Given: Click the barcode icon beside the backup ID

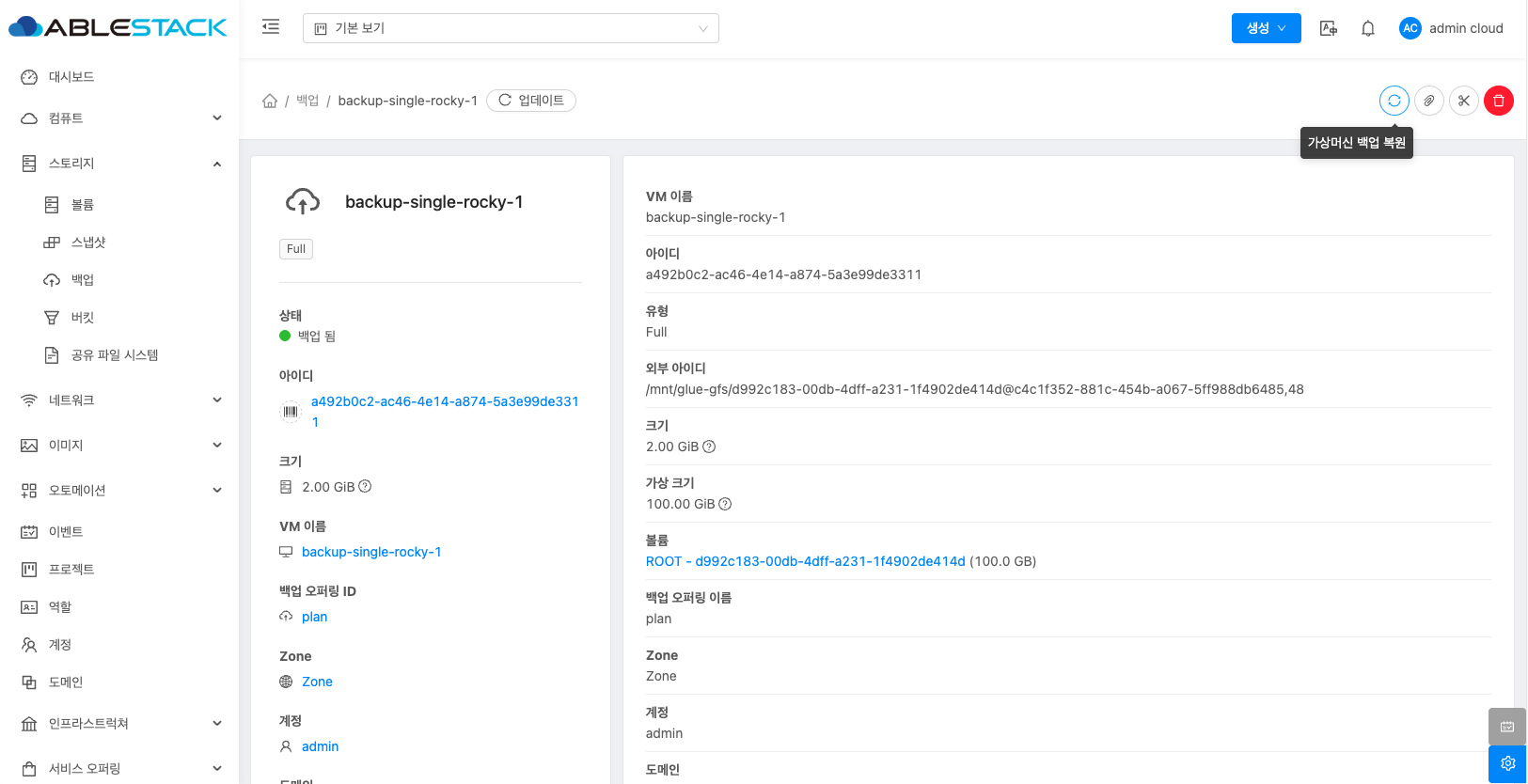Looking at the screenshot, I should (x=291, y=412).
